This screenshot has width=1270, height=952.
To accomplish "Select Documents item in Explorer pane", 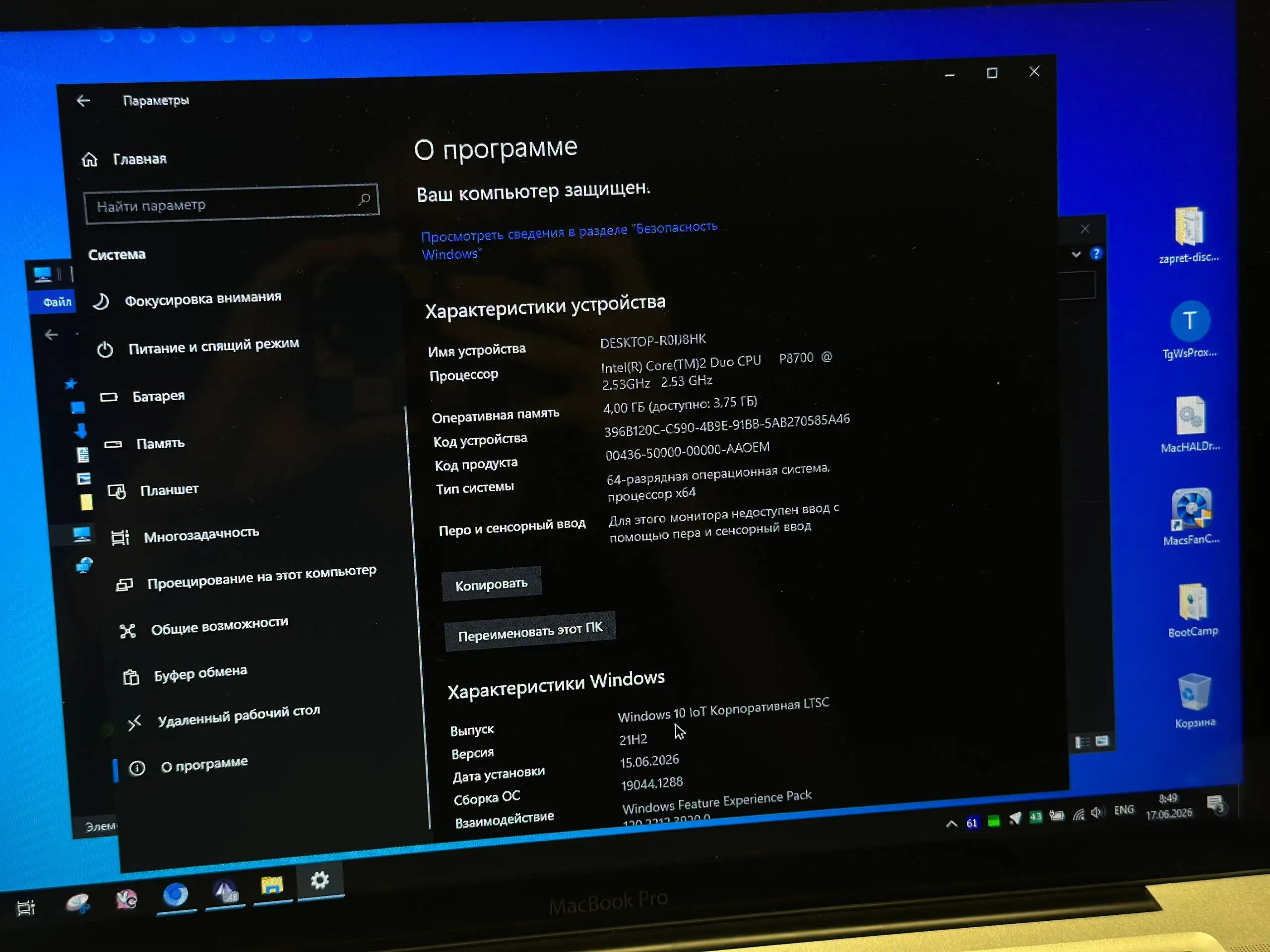I will click(x=83, y=455).
